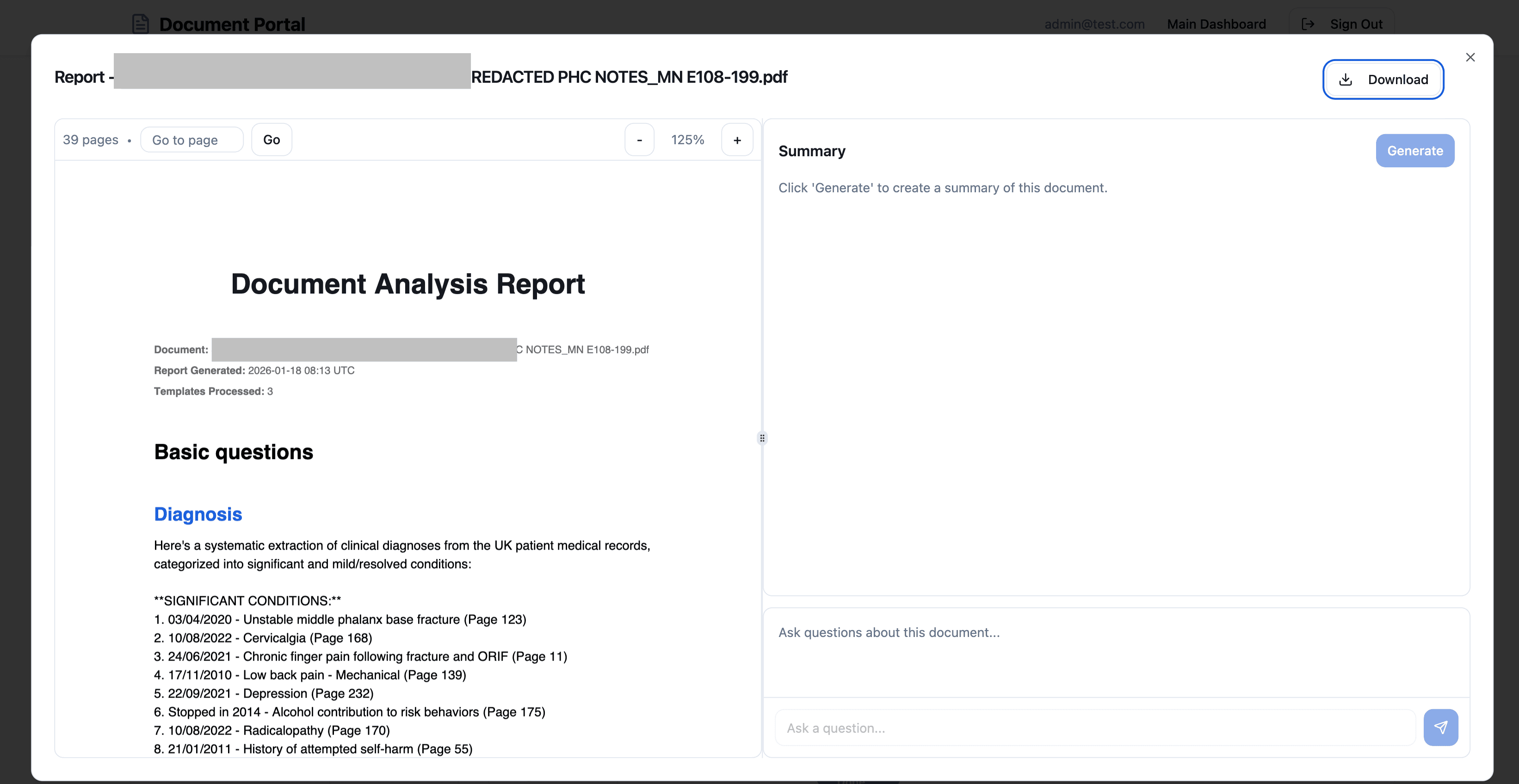This screenshot has height=784, width=1519.
Task: Click the SIGNIFICANT CONDITIONS heading text
Action: (x=247, y=600)
